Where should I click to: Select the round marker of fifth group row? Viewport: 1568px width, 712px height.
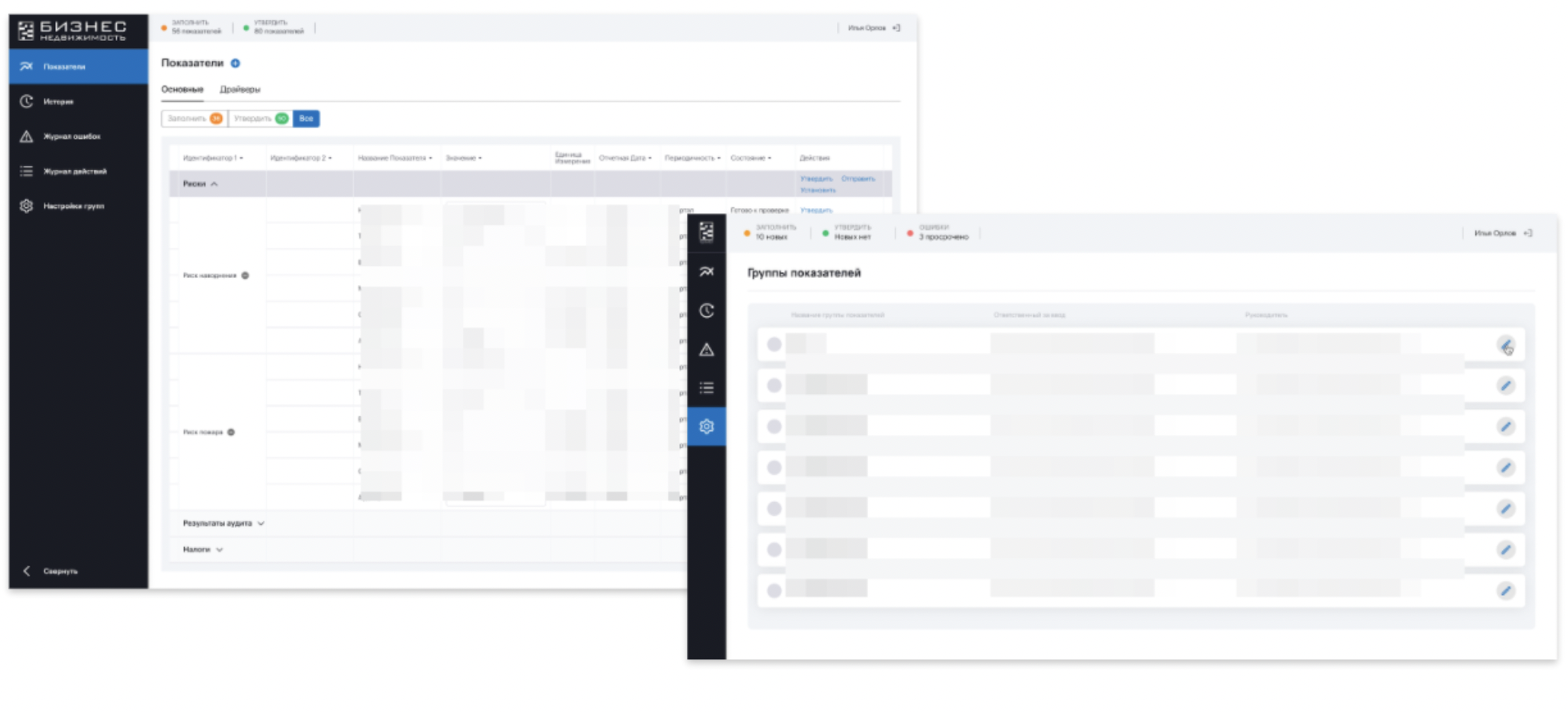(x=774, y=509)
